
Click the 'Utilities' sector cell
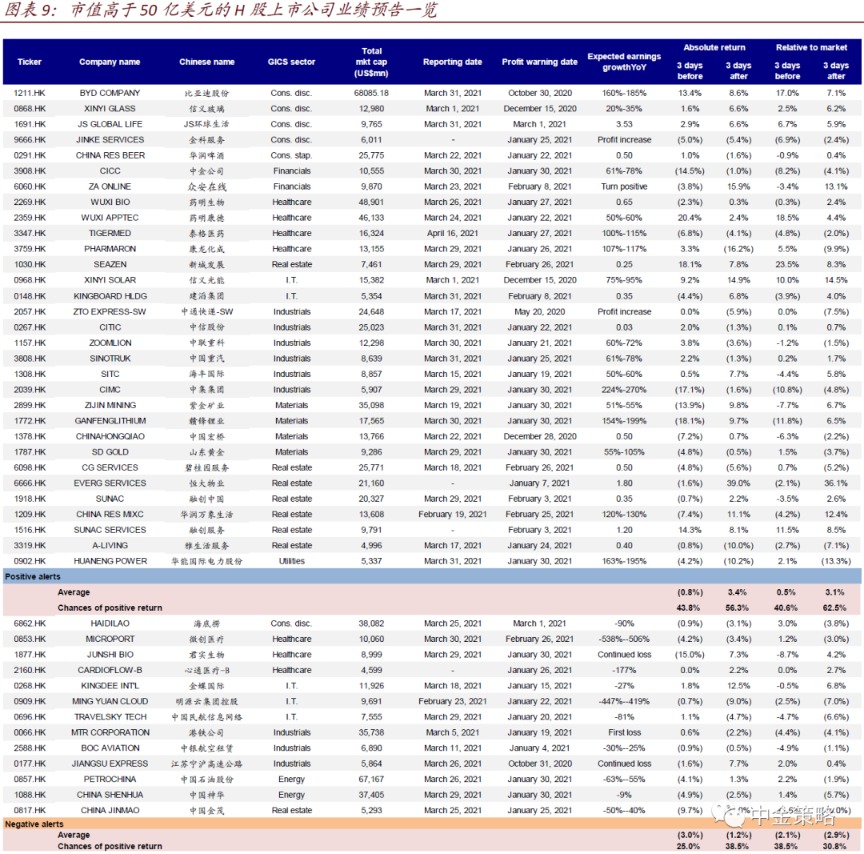[291, 561]
